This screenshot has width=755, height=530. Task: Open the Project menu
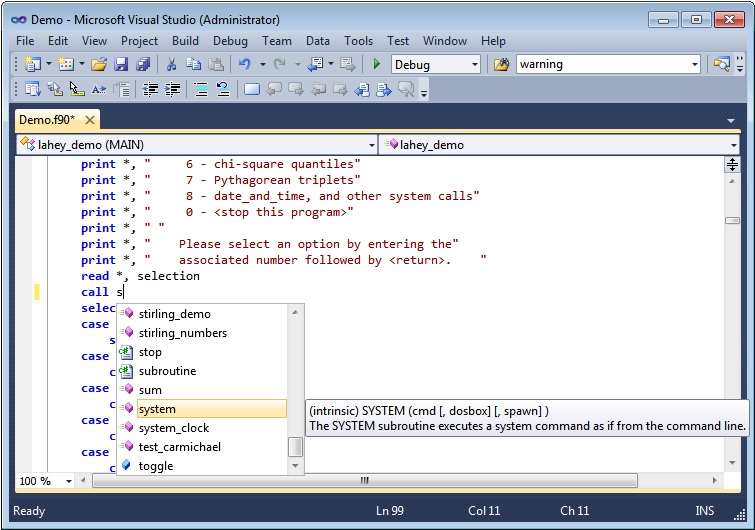(x=139, y=41)
